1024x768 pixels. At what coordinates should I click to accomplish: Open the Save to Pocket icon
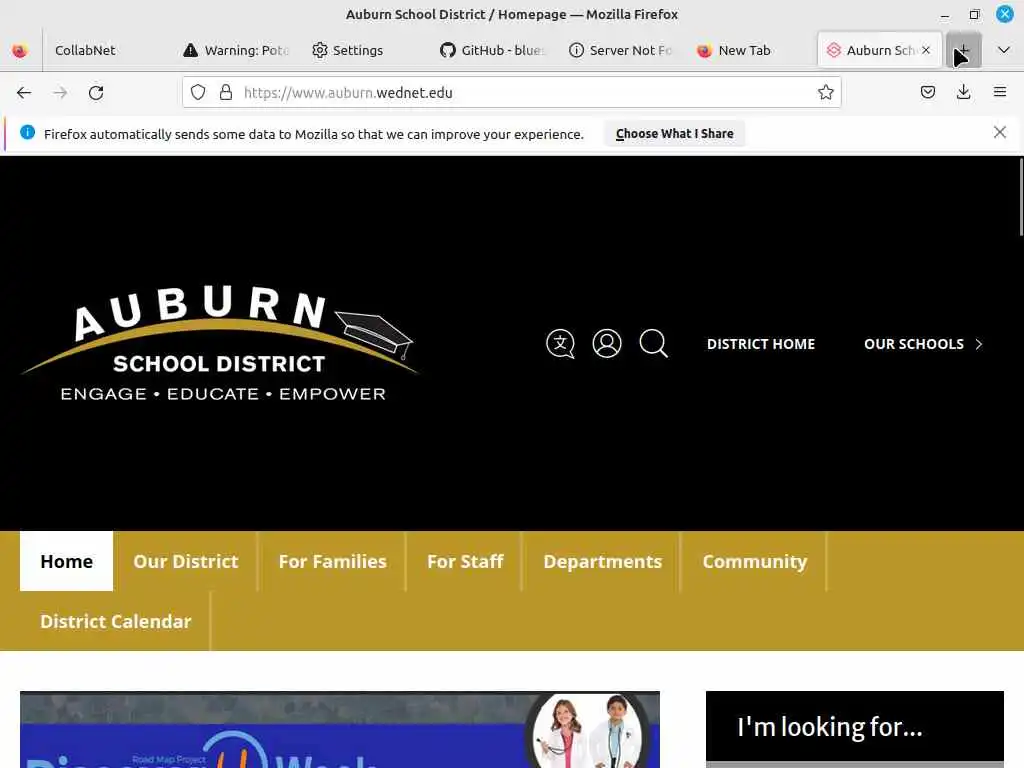point(927,93)
